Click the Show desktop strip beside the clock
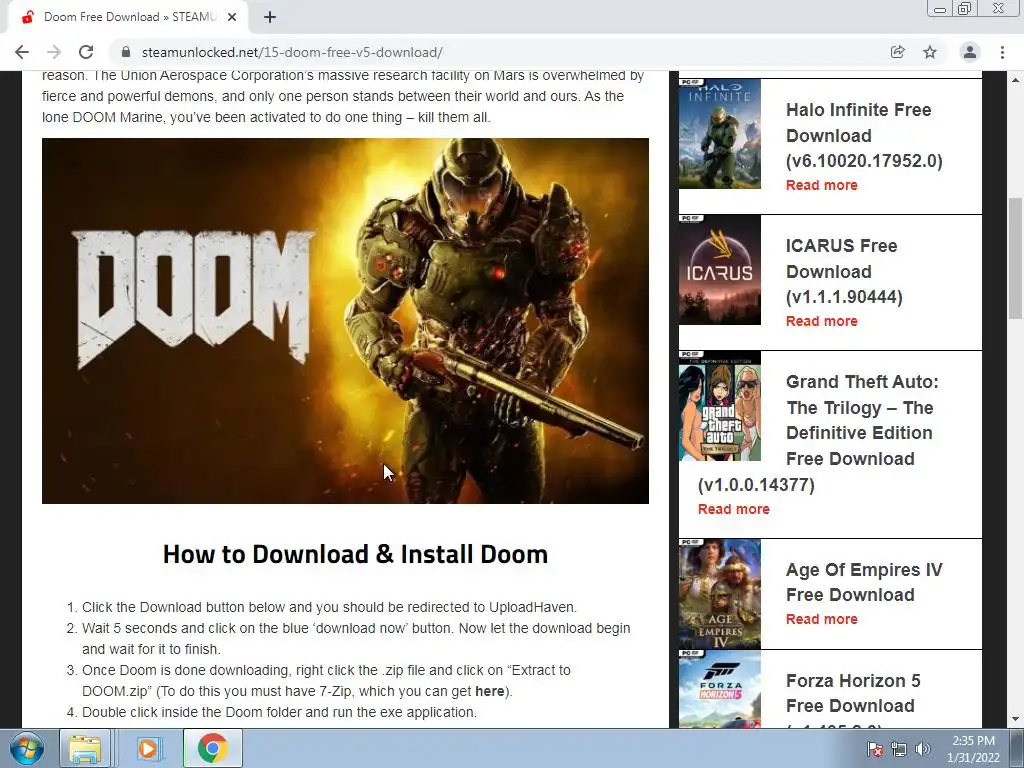The width and height of the screenshot is (1024, 768). [x=1017, y=748]
